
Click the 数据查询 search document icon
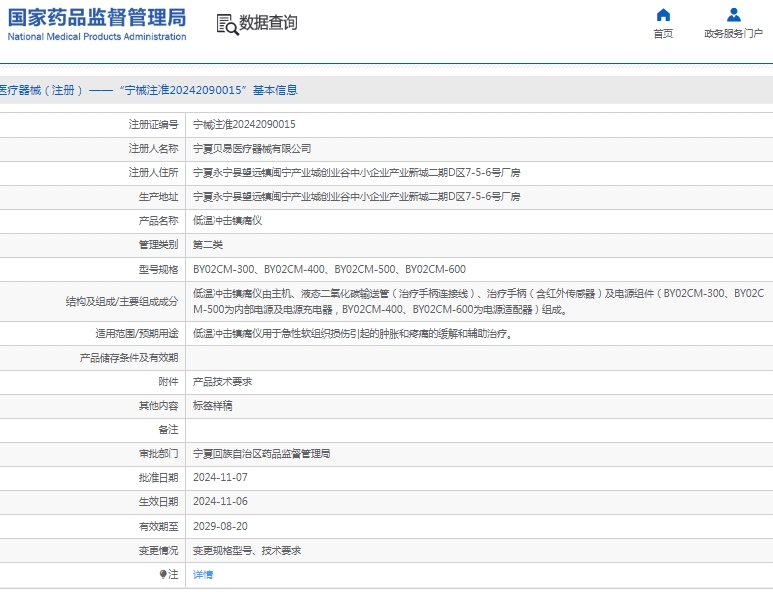[226, 24]
